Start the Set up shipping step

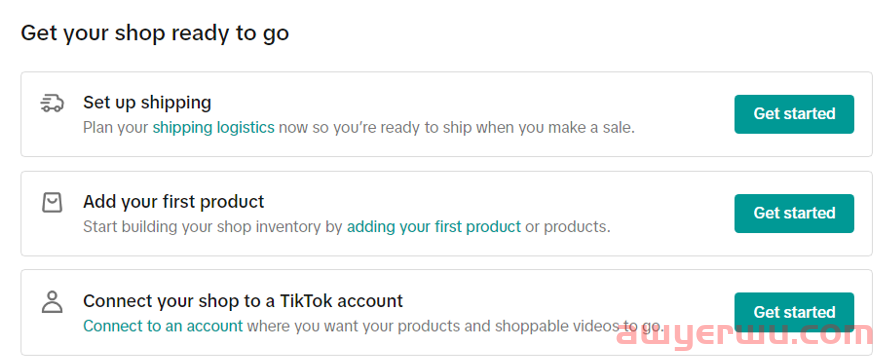point(794,114)
